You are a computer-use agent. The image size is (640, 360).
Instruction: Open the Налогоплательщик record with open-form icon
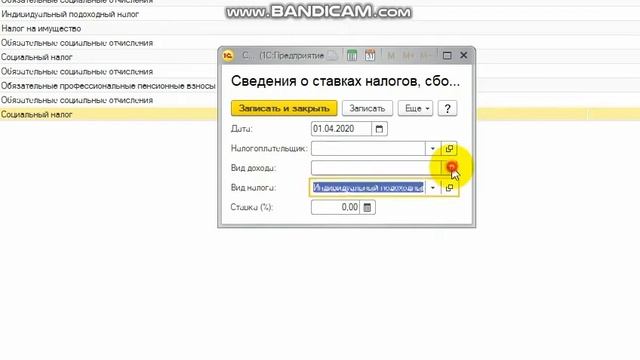point(449,149)
